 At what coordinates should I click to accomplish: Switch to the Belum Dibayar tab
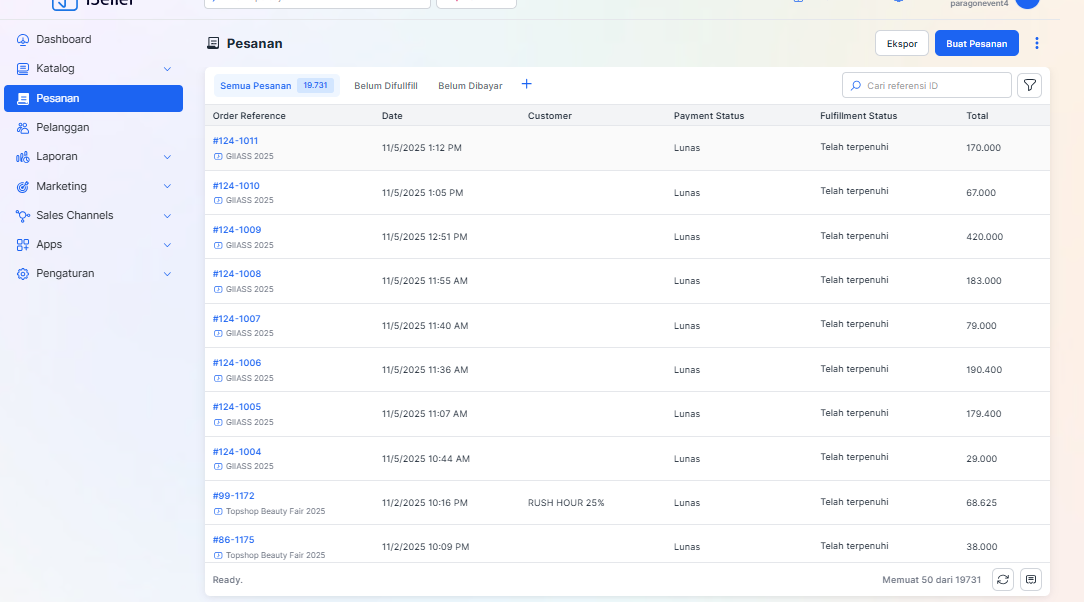[x=470, y=86]
